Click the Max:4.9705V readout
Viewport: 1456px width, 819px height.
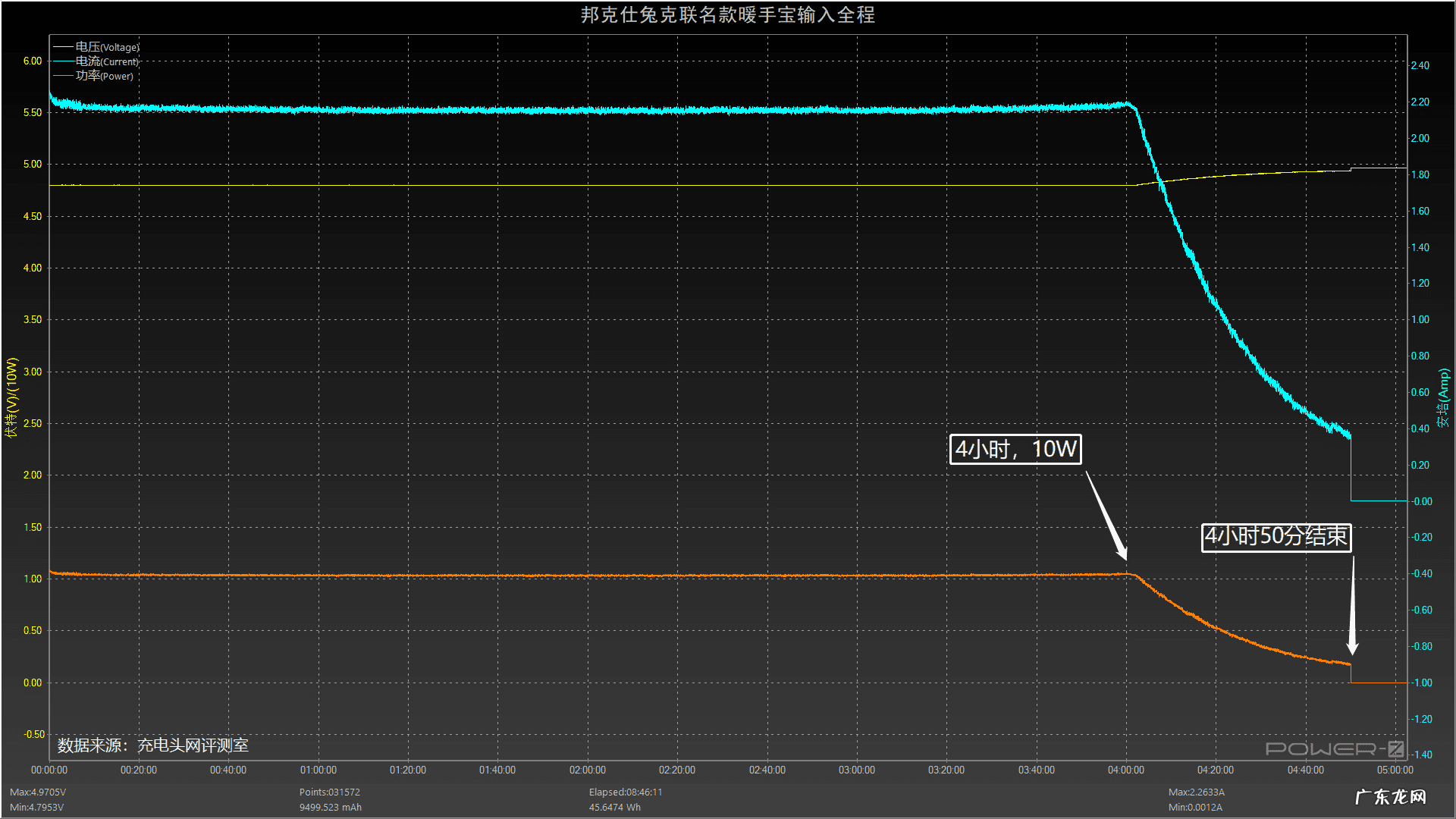tap(38, 792)
